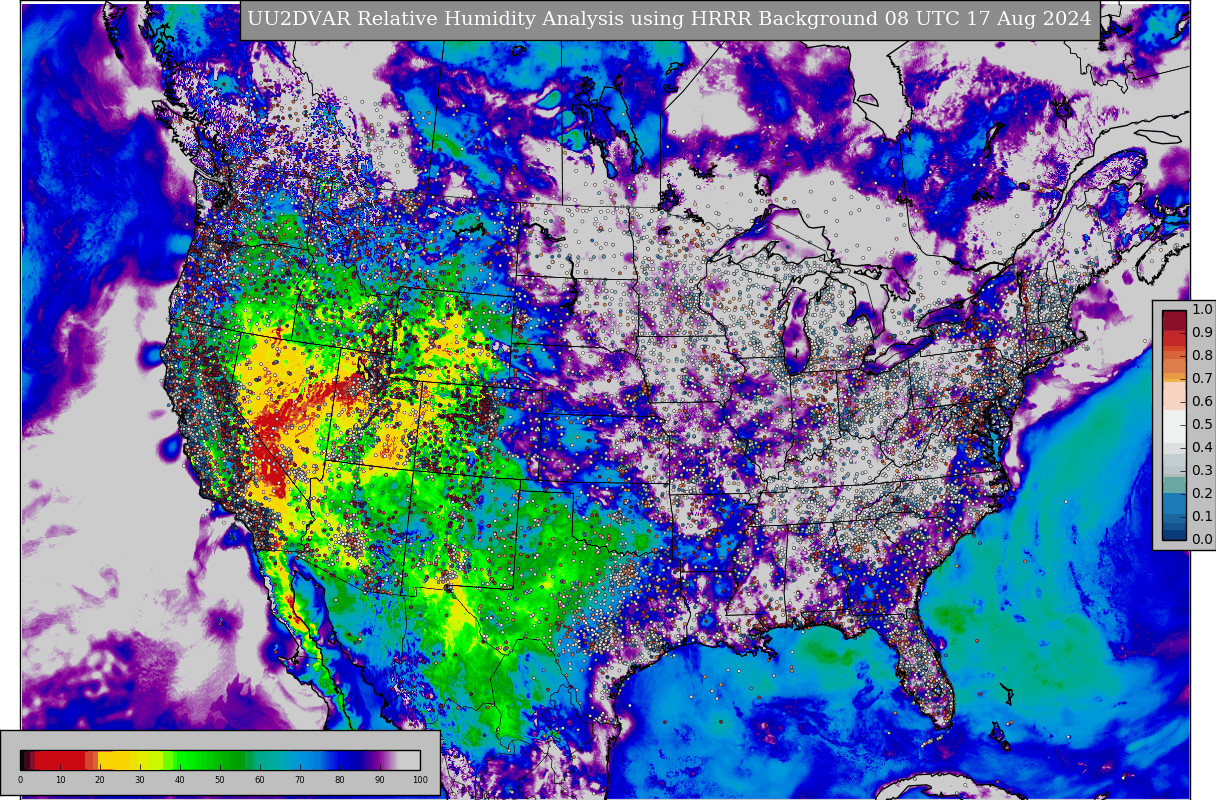1216x800 pixels.
Task: Select the 20 tick label on humidity colorbar
Action: 100,780
